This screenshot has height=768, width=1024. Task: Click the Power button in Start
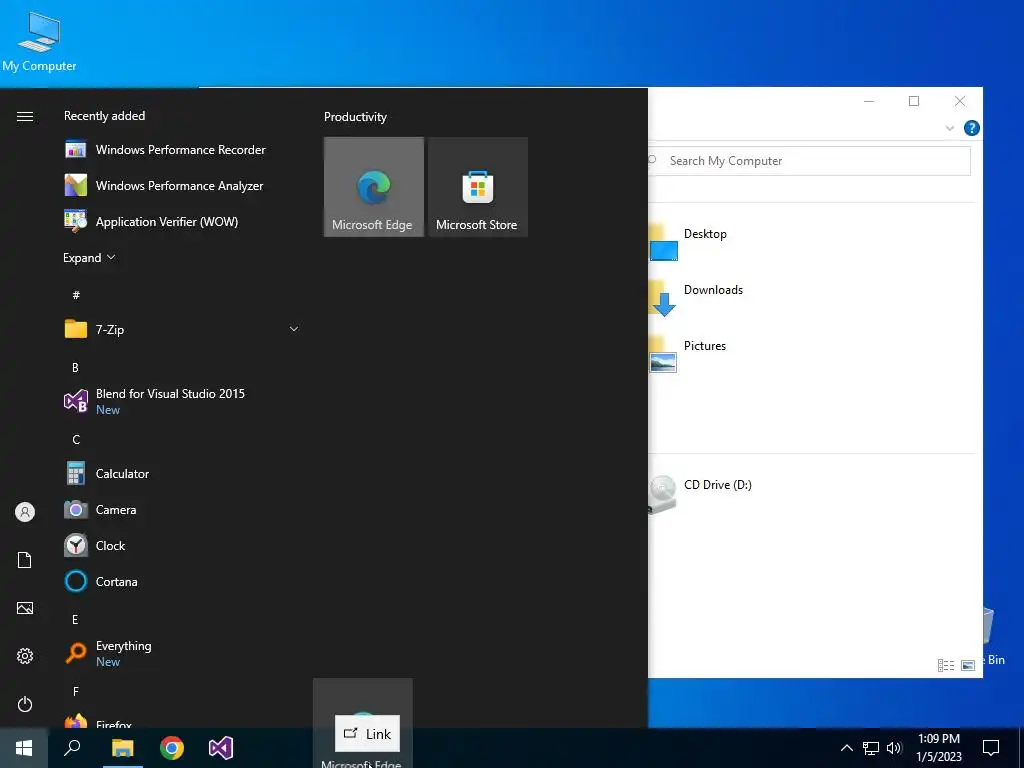point(25,704)
